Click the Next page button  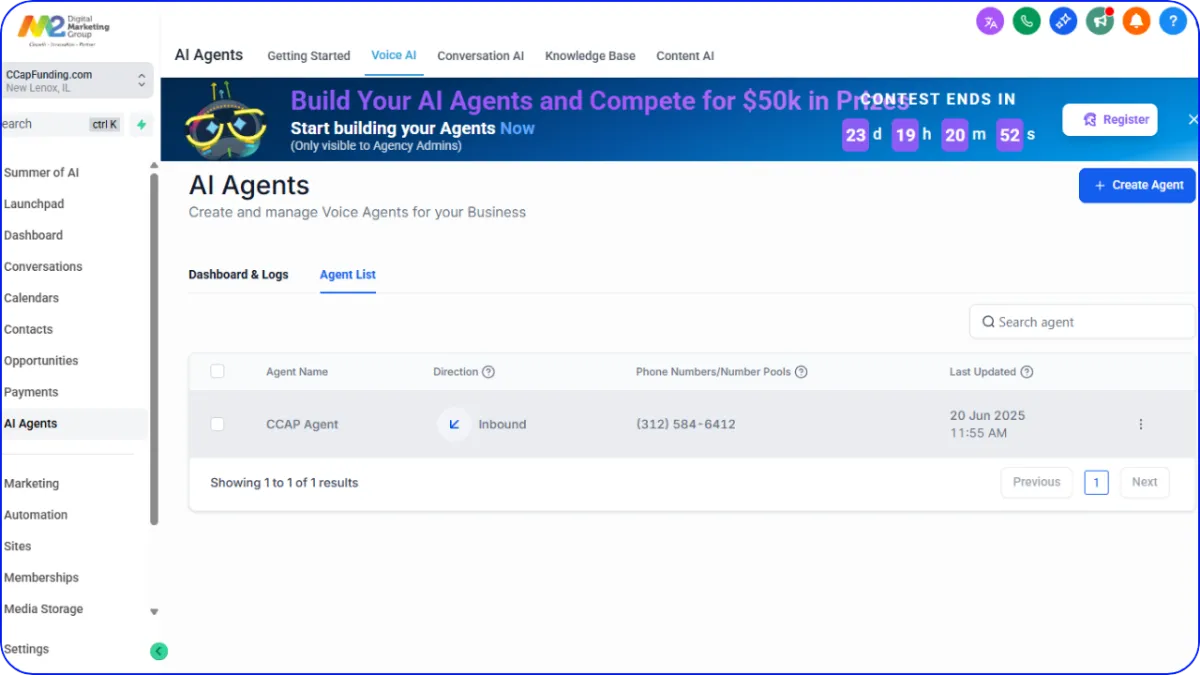pos(1145,482)
